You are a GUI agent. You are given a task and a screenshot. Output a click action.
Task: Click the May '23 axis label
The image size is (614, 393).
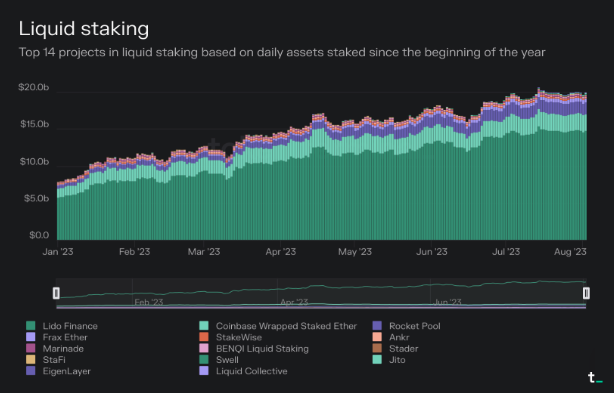pos(355,252)
